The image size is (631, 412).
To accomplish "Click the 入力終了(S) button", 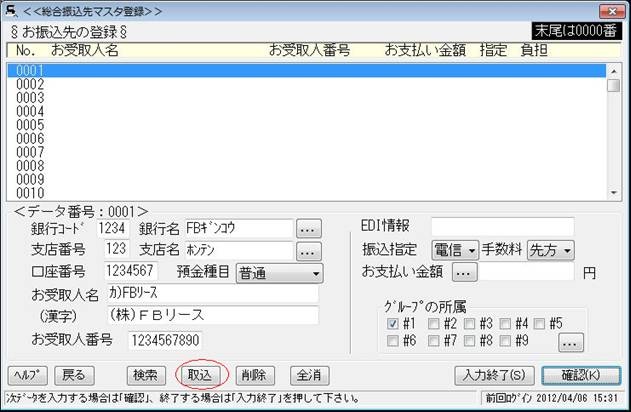I will (x=495, y=375).
